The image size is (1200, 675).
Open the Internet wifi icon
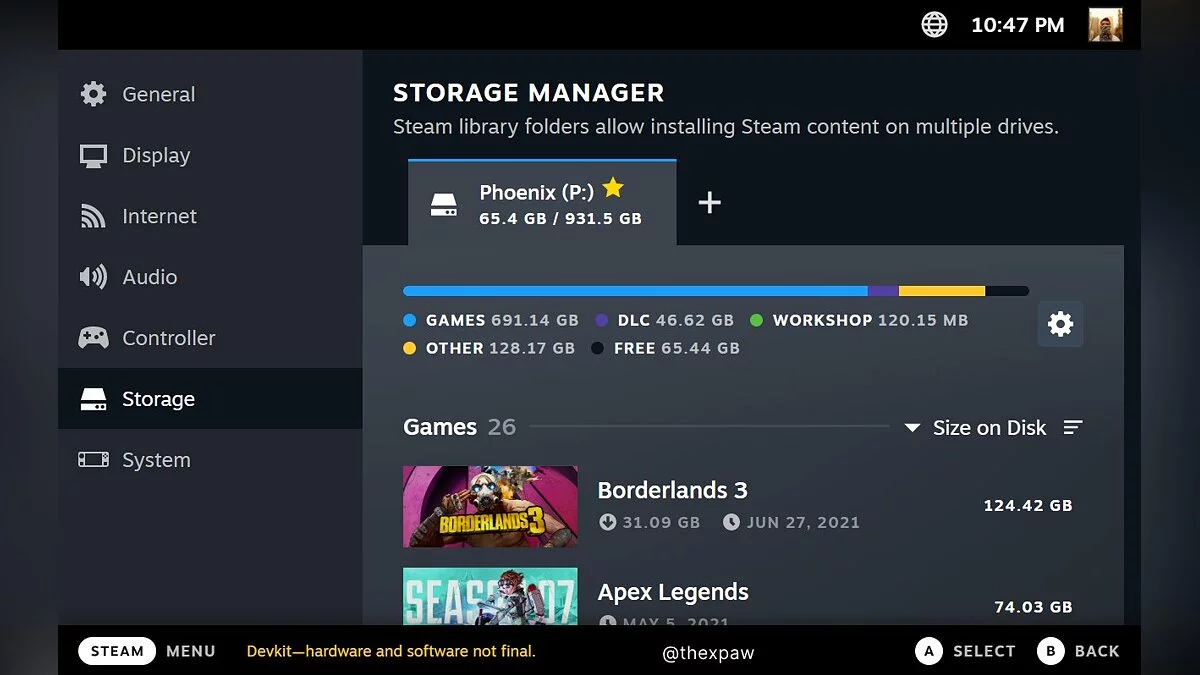point(93,216)
